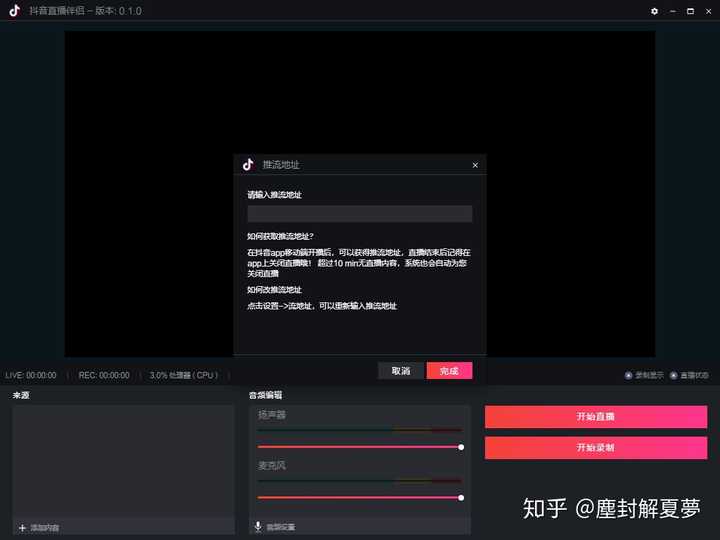Image resolution: width=720 pixels, height=540 pixels.
Task: Click the 3.0% 处理器 (CPU) usage text
Action: click(184, 375)
